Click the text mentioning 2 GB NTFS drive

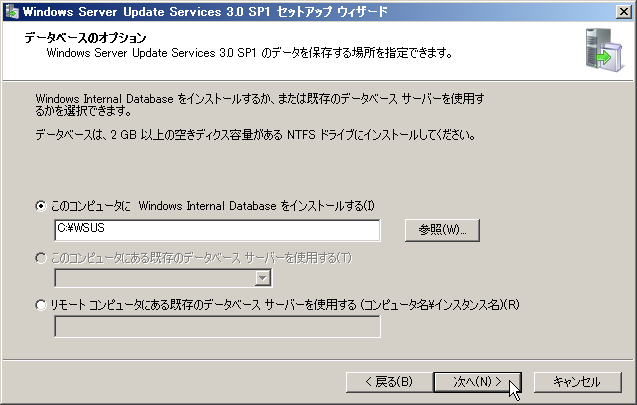point(256,134)
